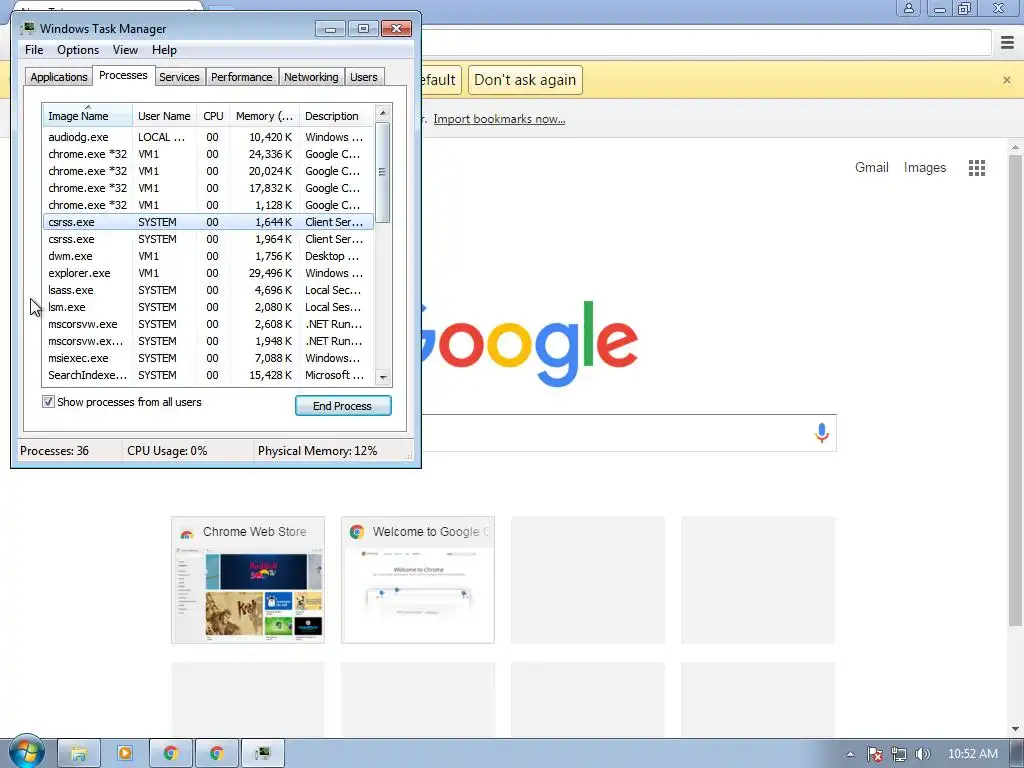Open the Images link
This screenshot has height=768, width=1024.
click(x=925, y=167)
